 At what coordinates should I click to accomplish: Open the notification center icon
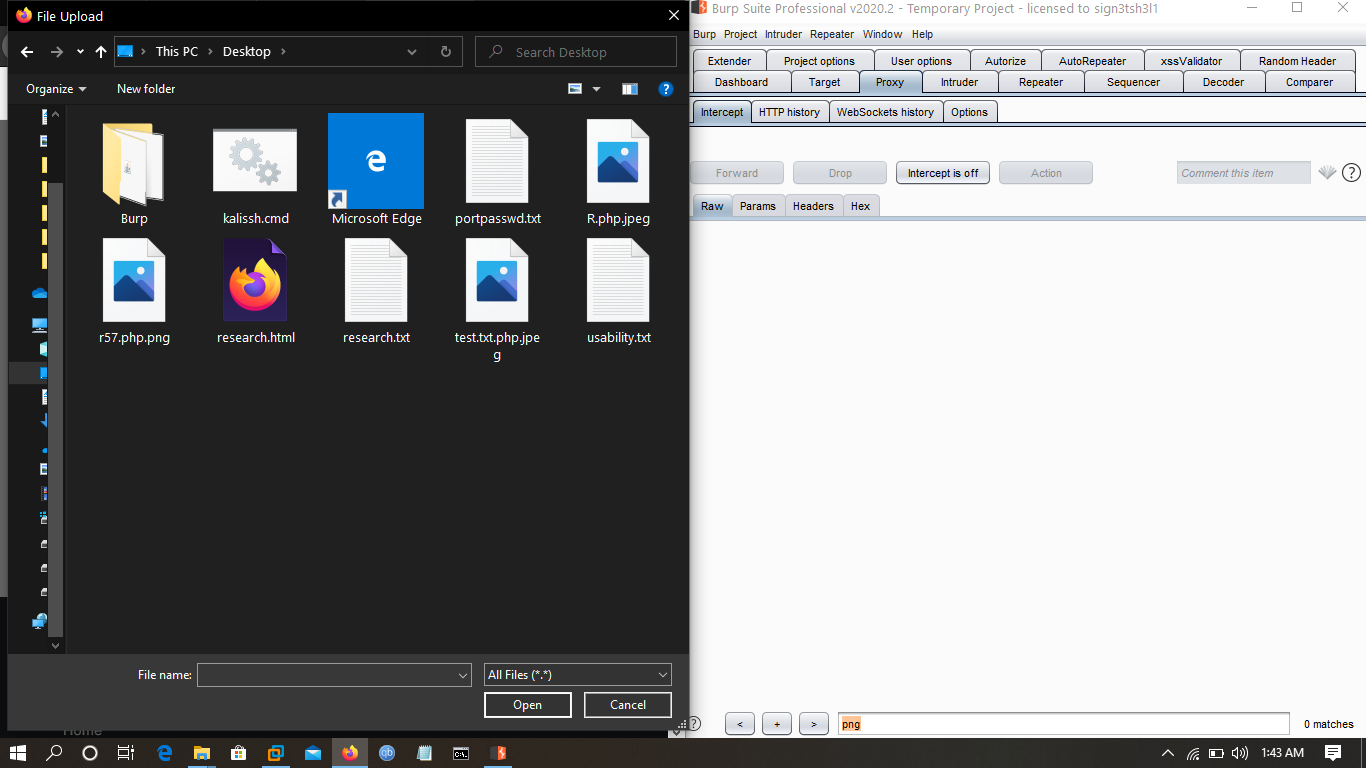(x=1333, y=753)
